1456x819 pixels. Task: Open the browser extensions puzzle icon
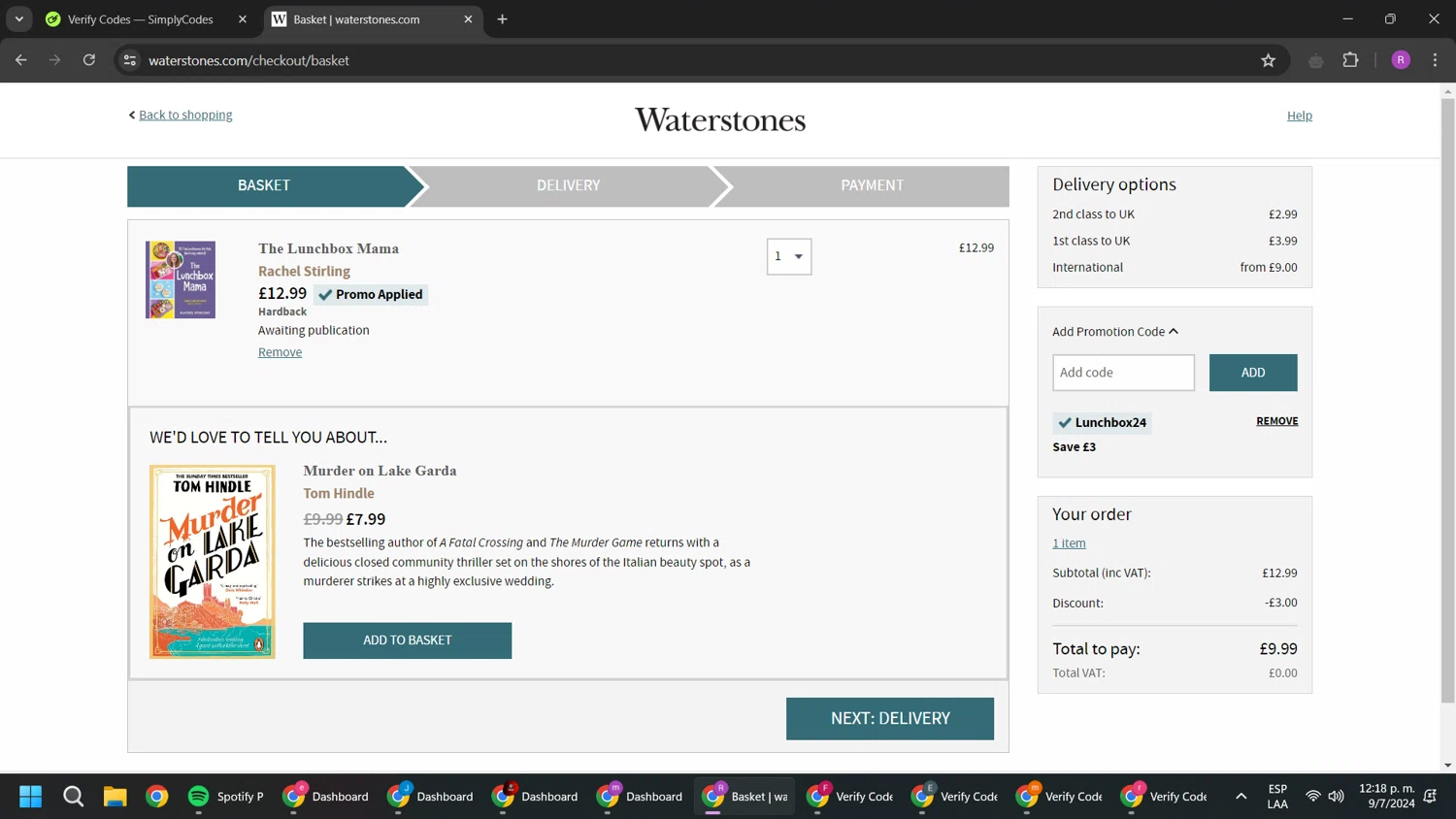coord(1350,60)
